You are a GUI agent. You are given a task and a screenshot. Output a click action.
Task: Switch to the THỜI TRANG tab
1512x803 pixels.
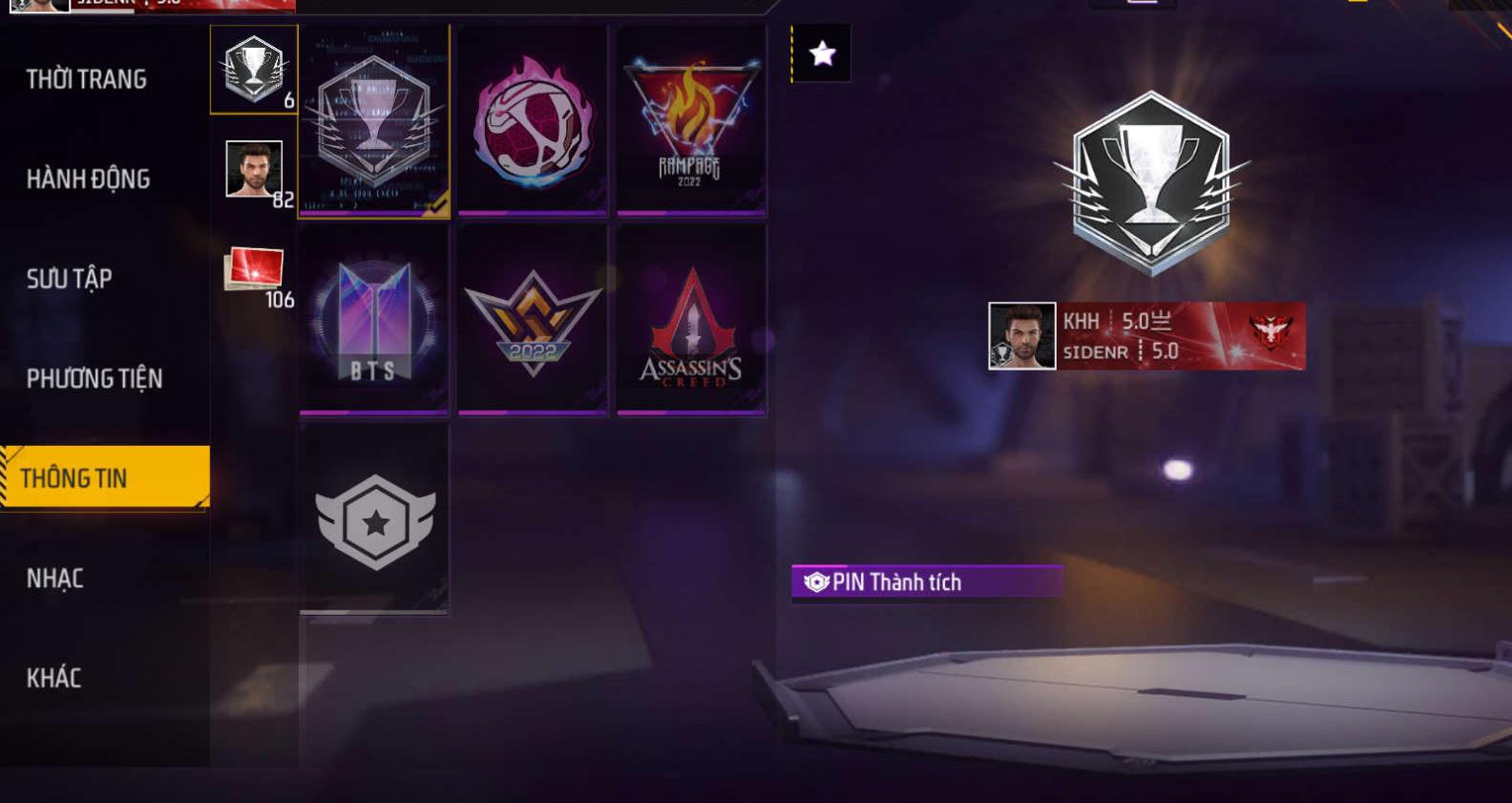pos(87,79)
